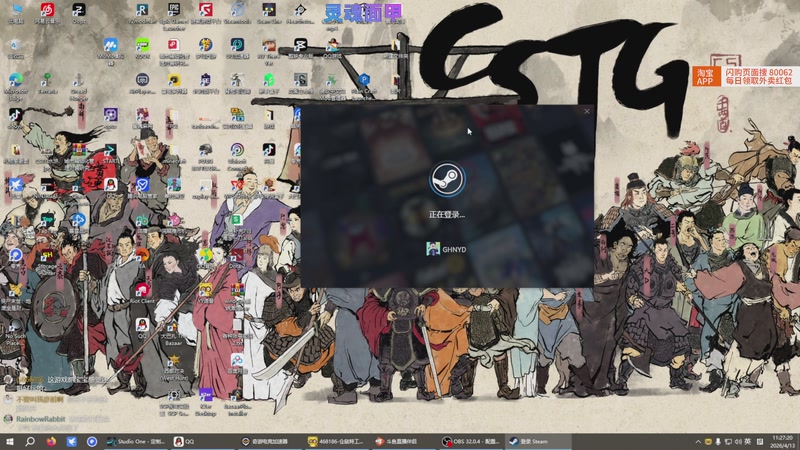
Task: Open Plain Craft Launcher hexagon icon
Action: pyautogui.click(x=364, y=84)
